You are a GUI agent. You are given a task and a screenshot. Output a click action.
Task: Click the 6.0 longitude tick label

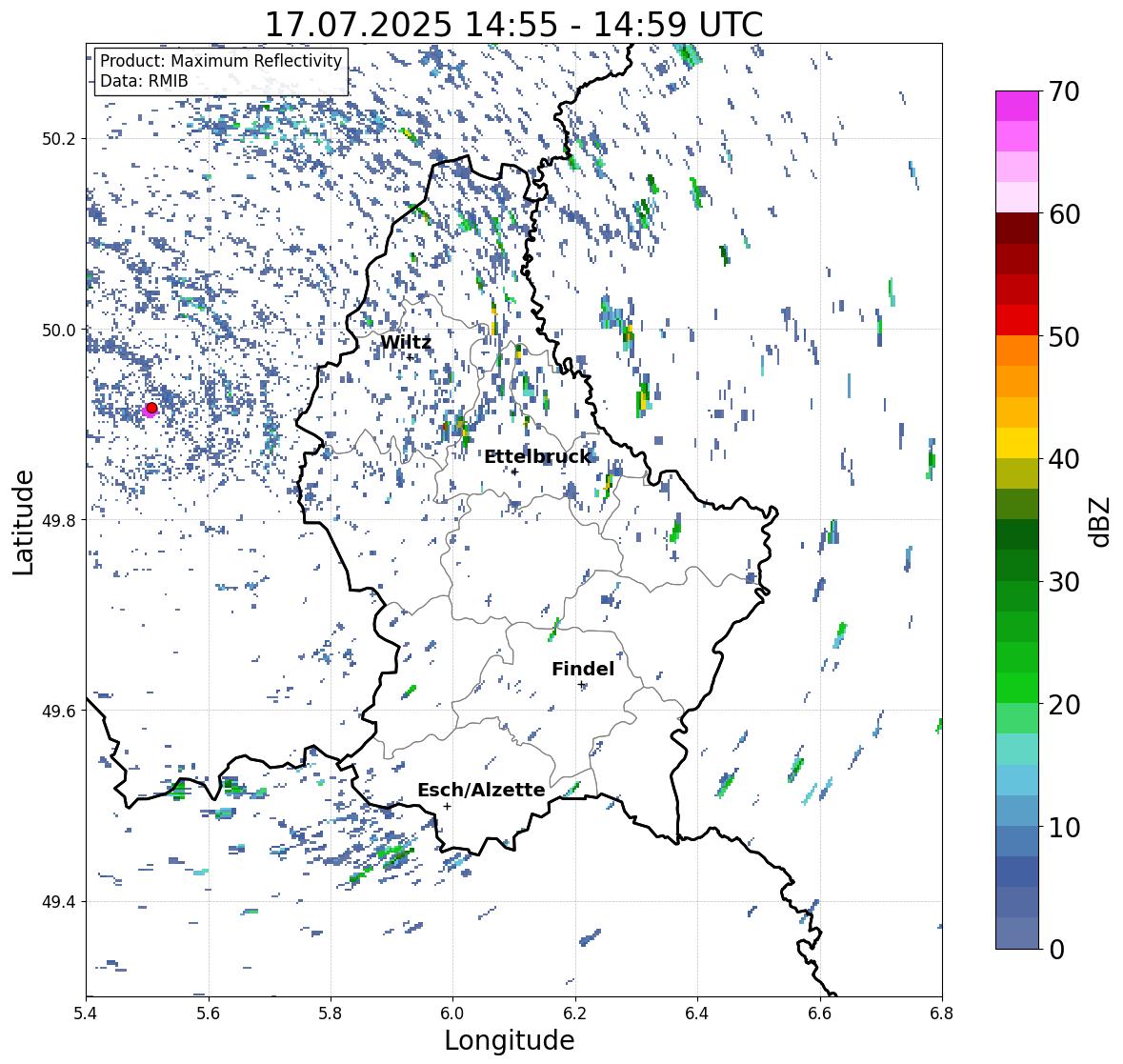[452, 1013]
